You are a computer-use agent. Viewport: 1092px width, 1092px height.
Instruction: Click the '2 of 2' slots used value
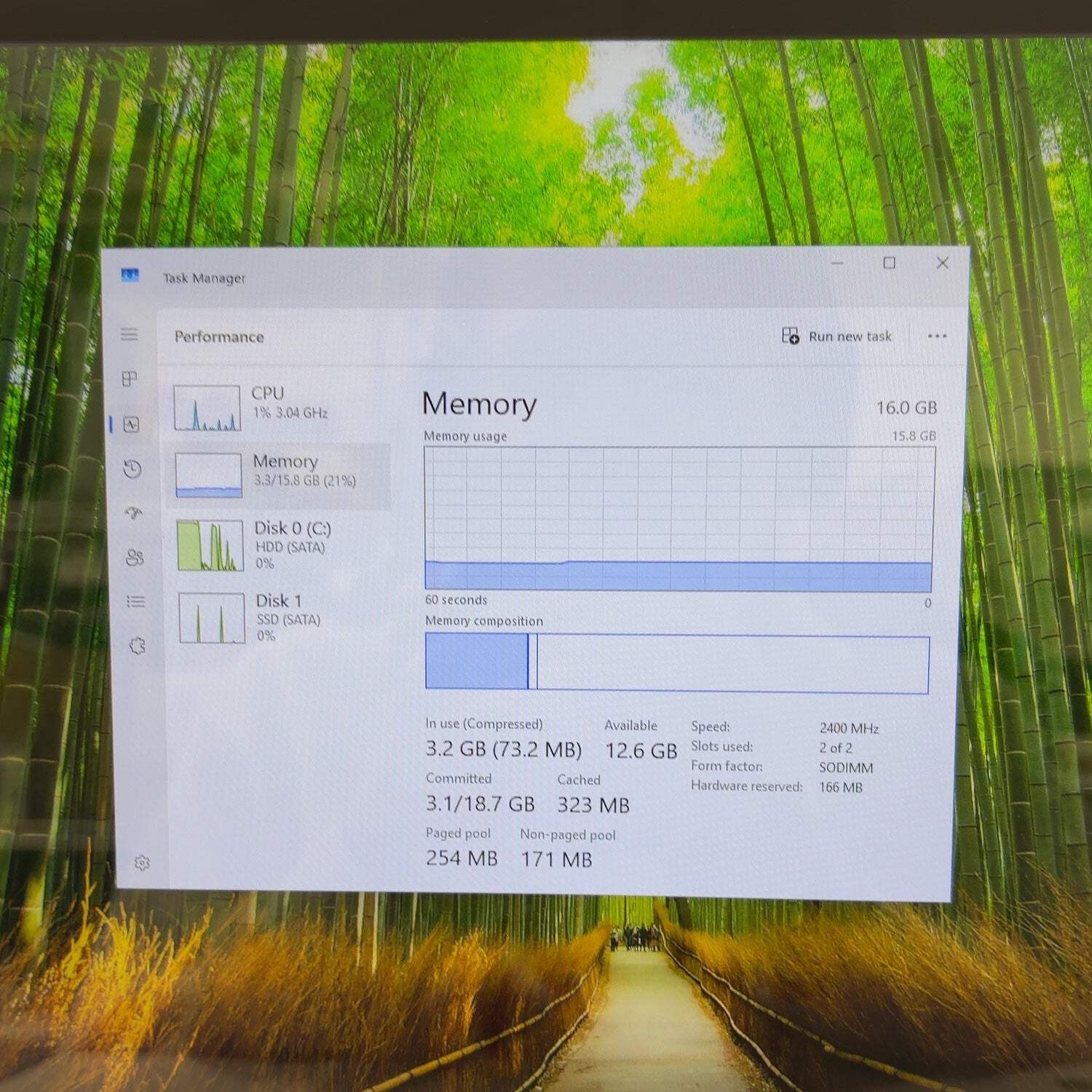(x=836, y=748)
